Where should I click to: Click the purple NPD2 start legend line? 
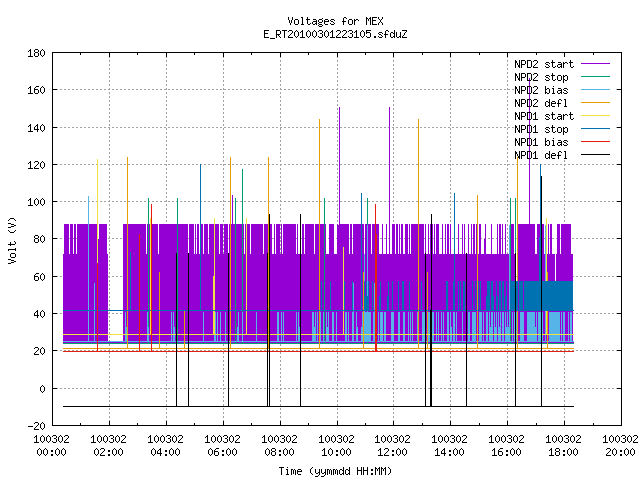point(595,64)
